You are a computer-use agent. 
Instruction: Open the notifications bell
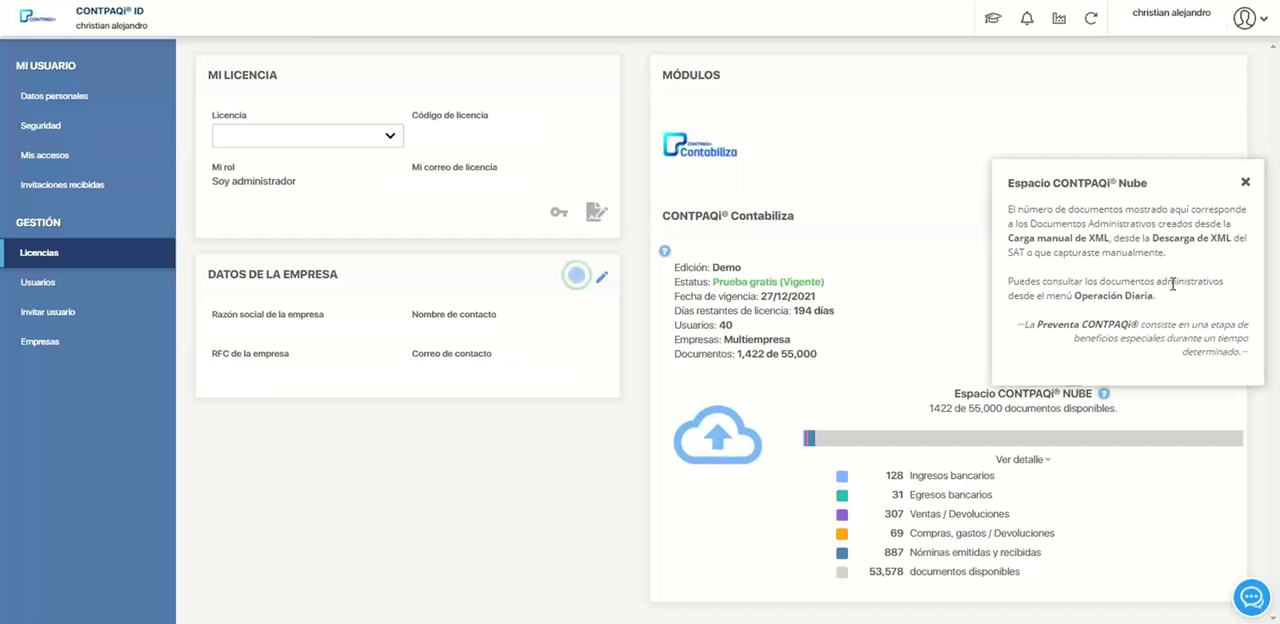[x=1026, y=18]
